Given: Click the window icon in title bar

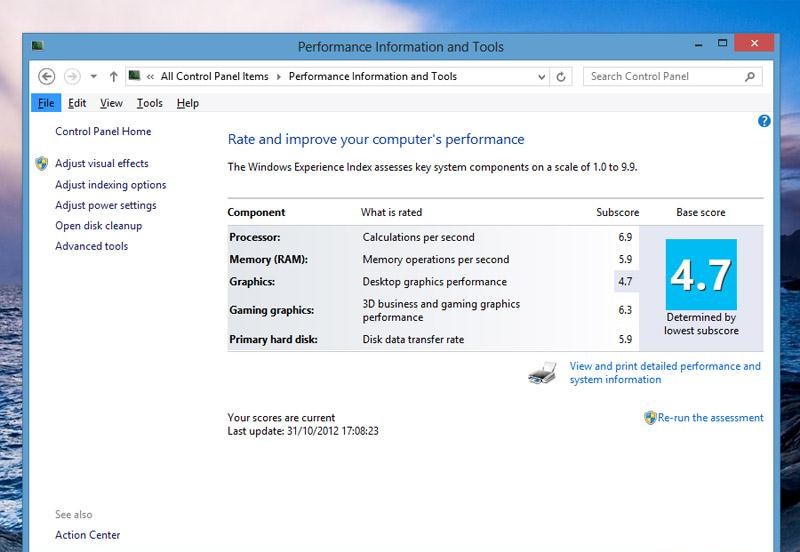Looking at the screenshot, I should pos(37,46).
